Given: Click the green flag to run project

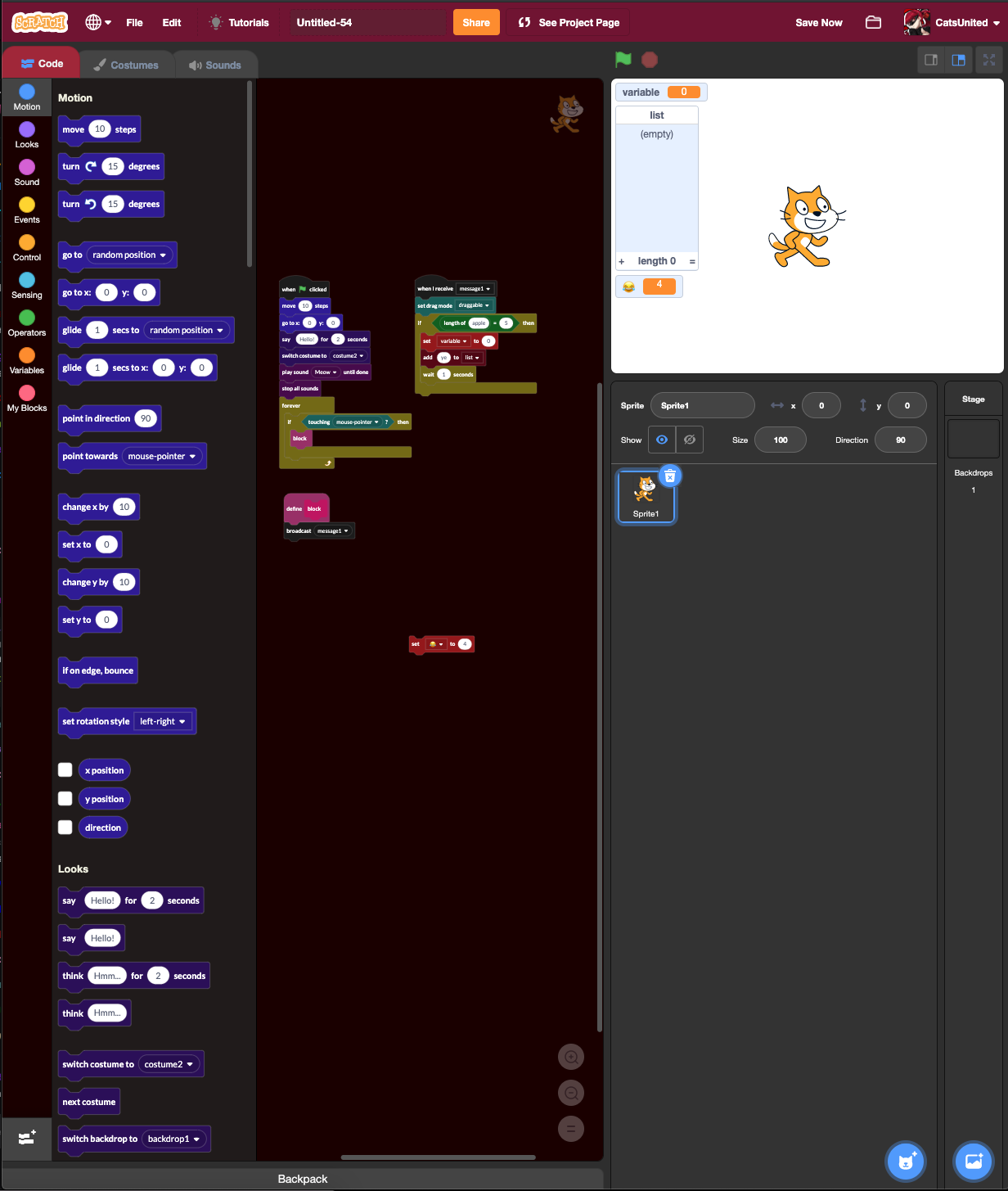Looking at the screenshot, I should (x=623, y=59).
